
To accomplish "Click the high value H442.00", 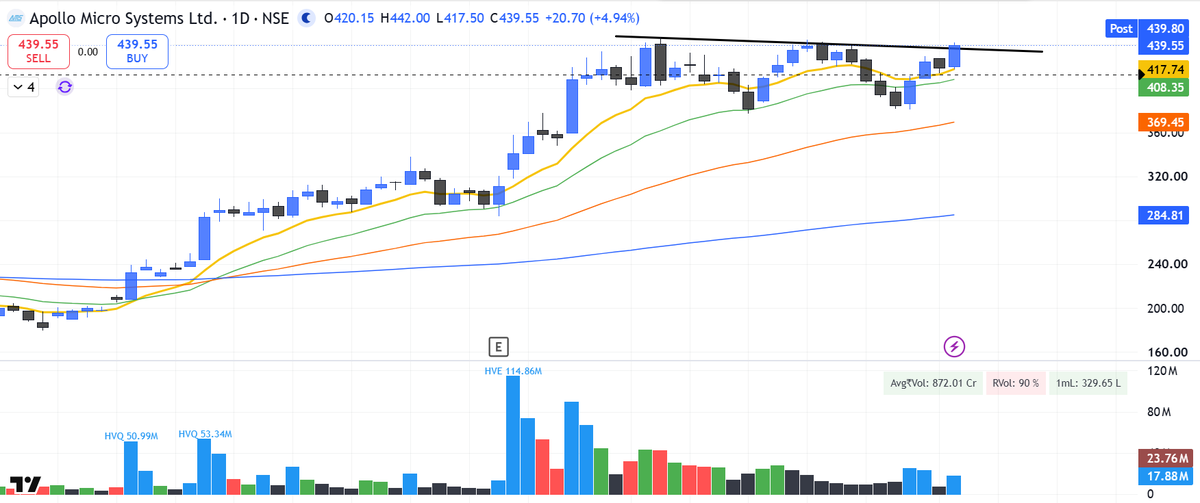I will pyautogui.click(x=404, y=18).
